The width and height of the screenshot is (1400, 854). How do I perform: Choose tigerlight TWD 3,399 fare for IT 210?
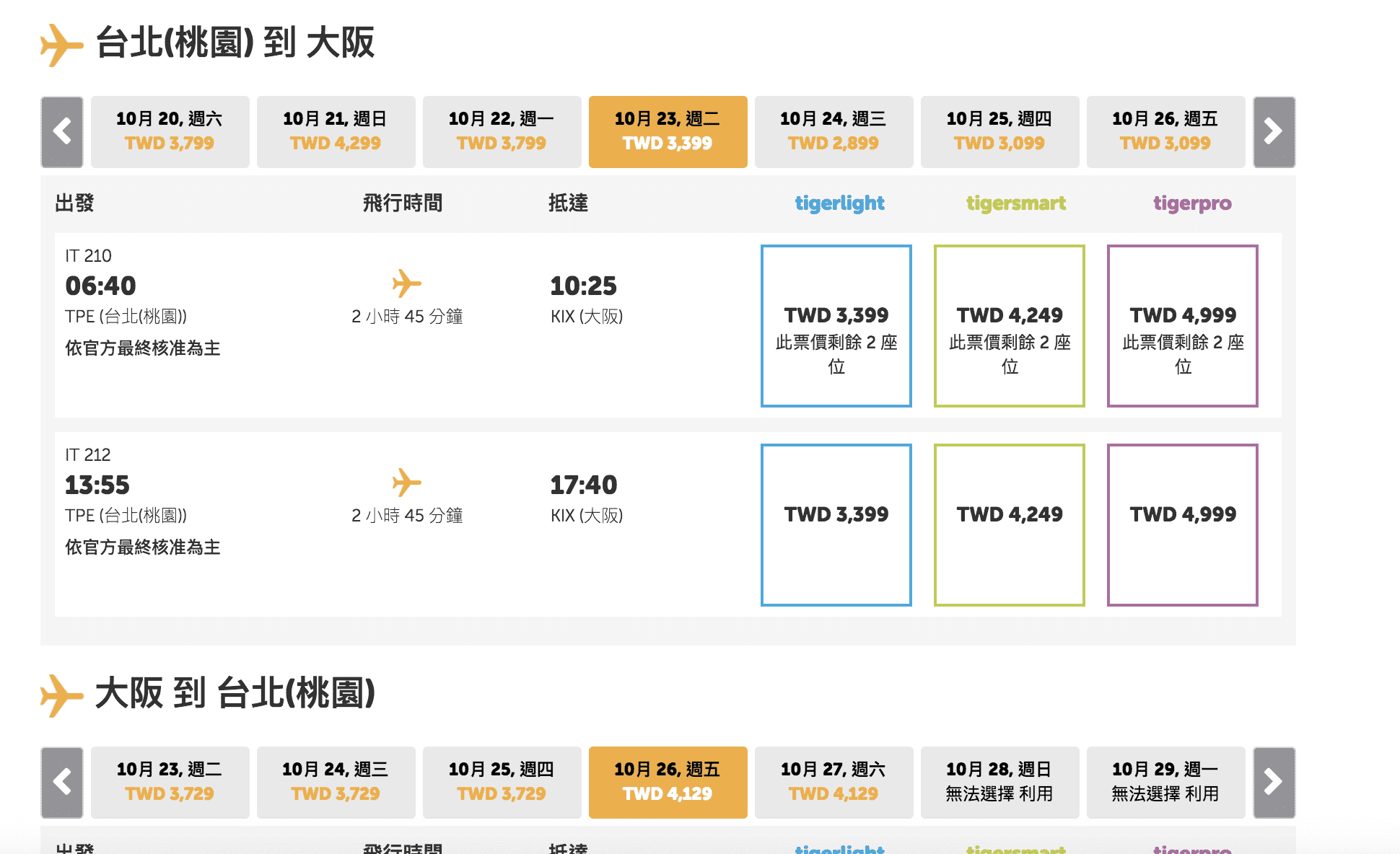coord(836,326)
